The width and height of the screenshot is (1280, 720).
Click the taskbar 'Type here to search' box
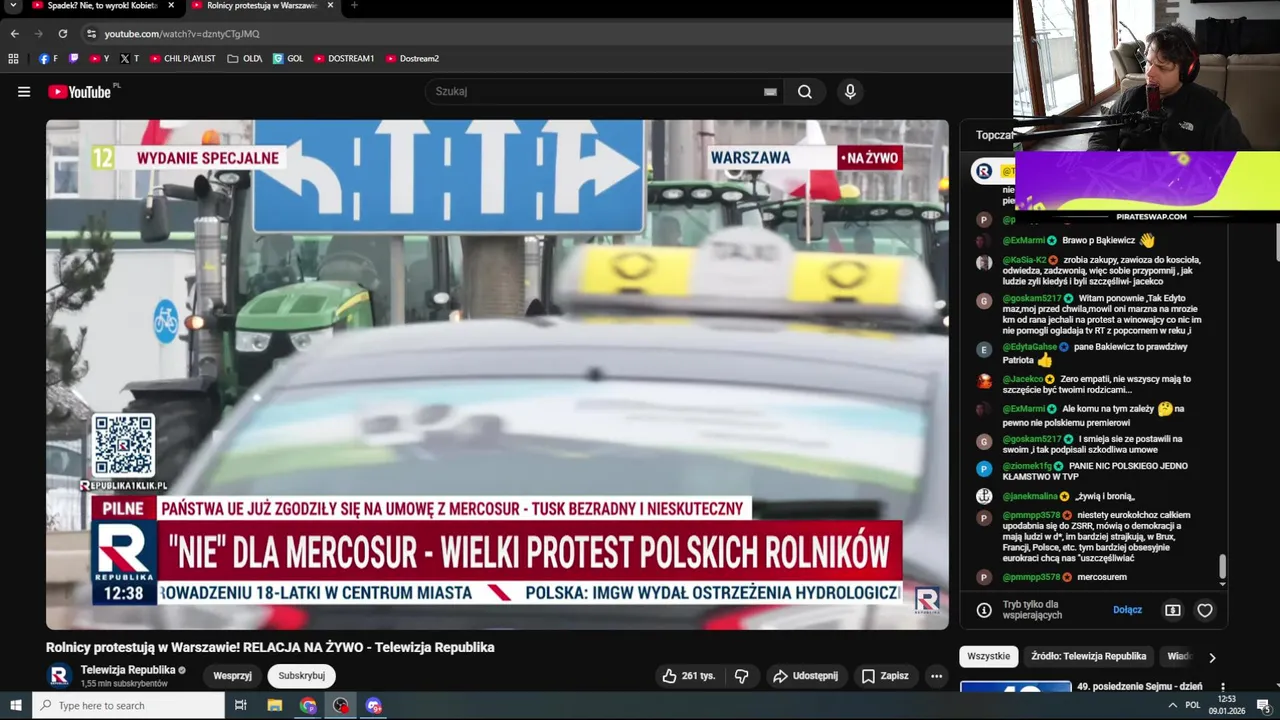click(x=129, y=706)
